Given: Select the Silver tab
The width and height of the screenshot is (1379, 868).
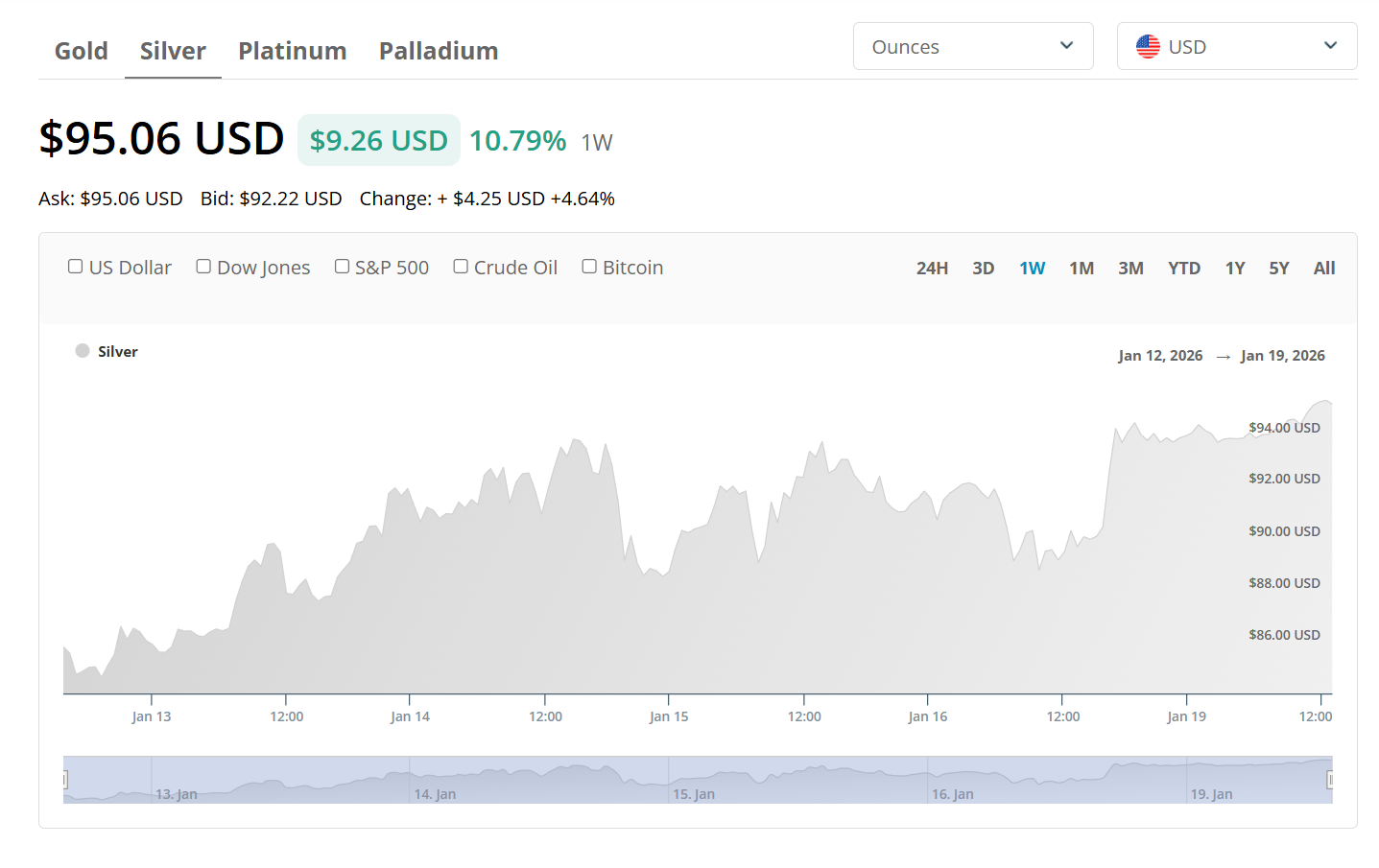Looking at the screenshot, I should click(x=173, y=51).
